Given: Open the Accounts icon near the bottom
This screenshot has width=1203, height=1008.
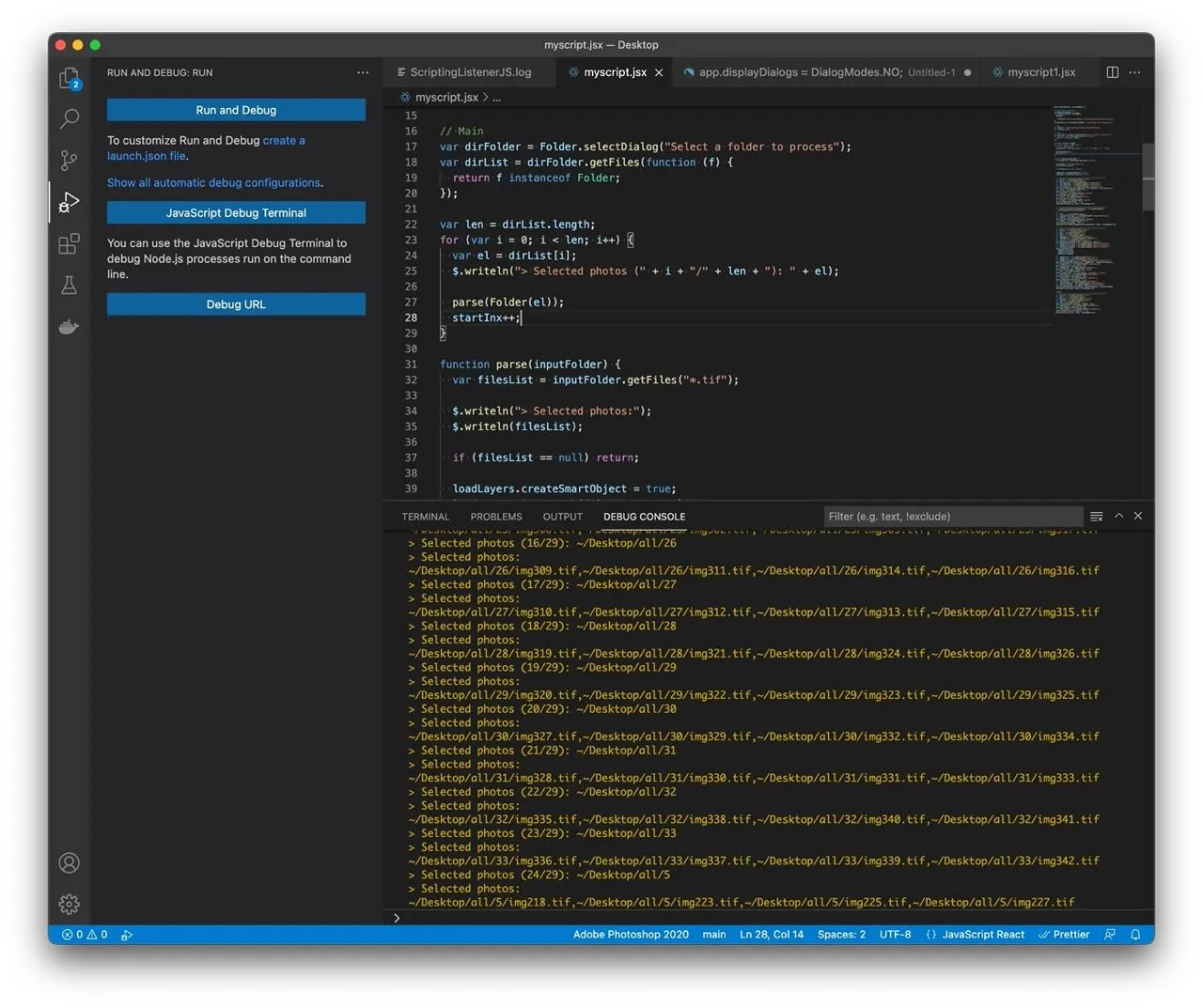Looking at the screenshot, I should coord(69,862).
